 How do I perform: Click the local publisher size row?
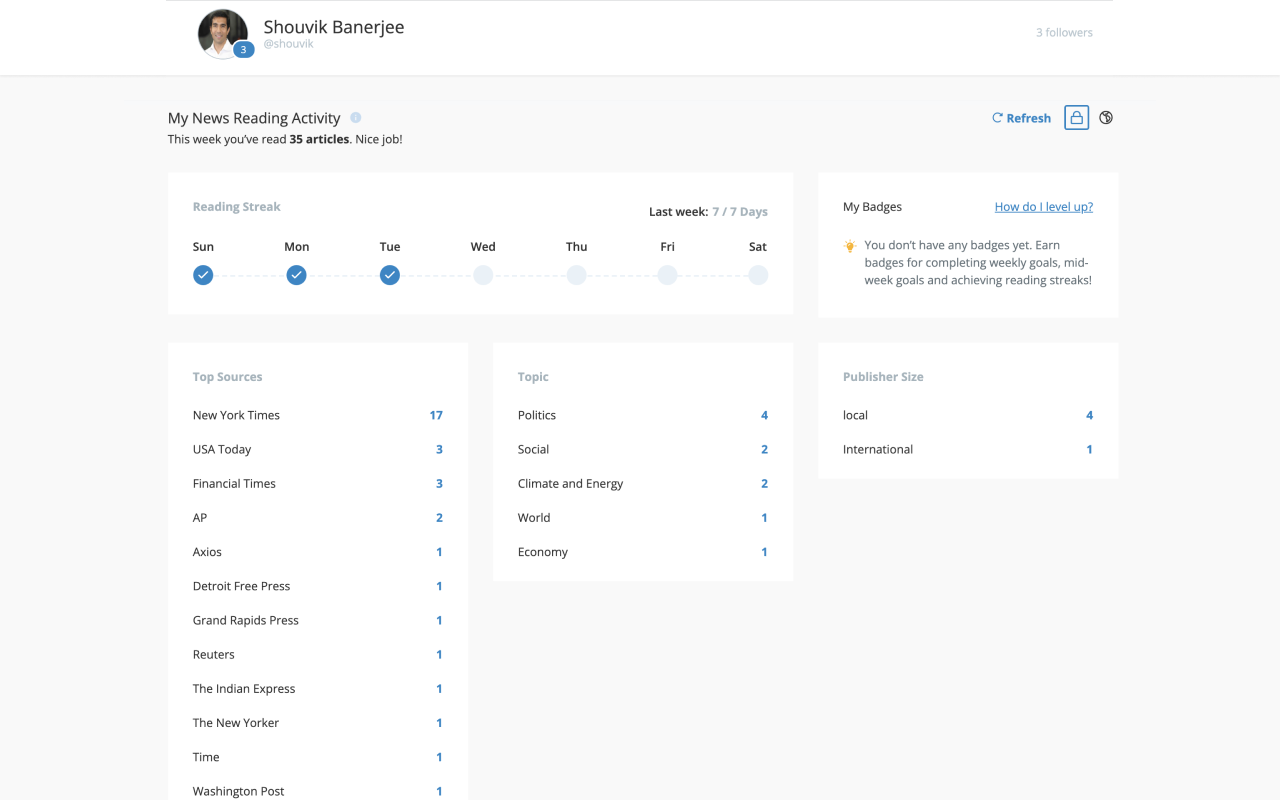pyautogui.click(x=855, y=415)
